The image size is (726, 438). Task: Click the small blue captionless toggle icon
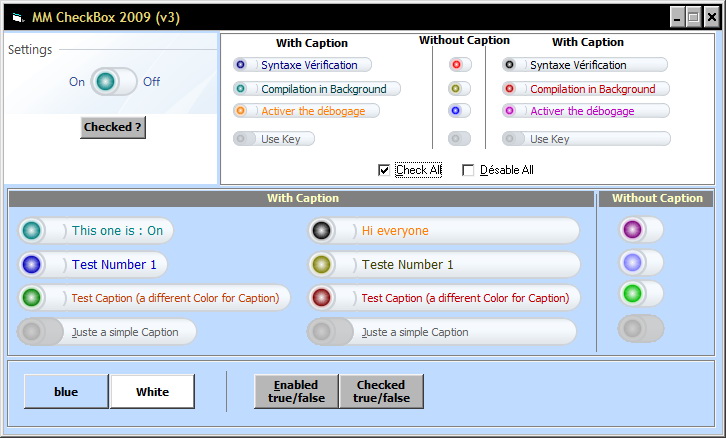[458, 111]
